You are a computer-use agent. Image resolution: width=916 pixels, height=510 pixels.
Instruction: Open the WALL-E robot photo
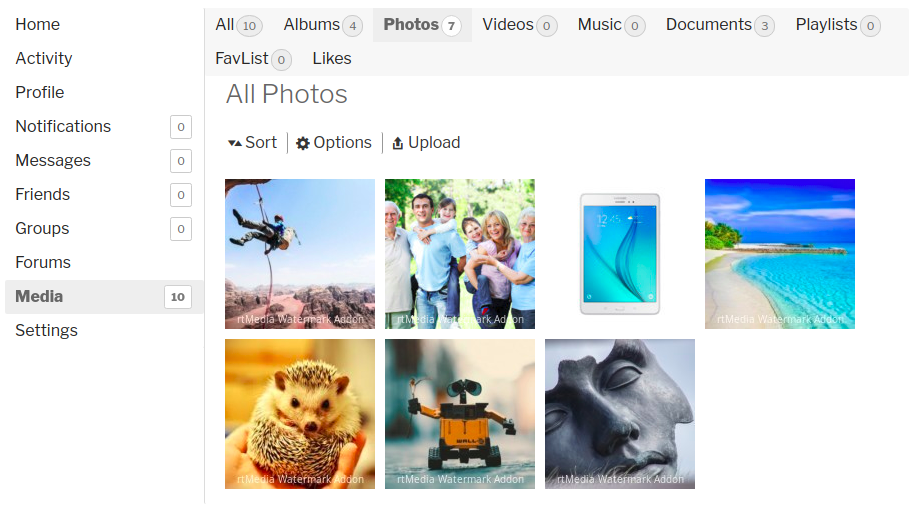tap(460, 414)
